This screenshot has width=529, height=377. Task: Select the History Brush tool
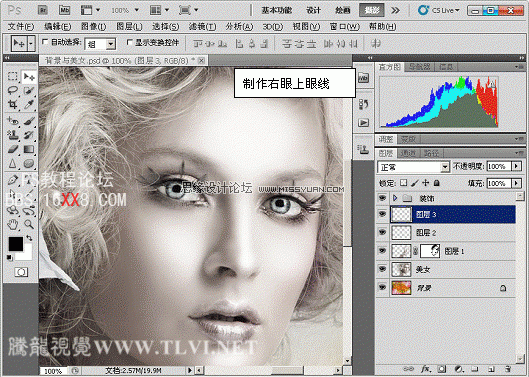(29, 135)
